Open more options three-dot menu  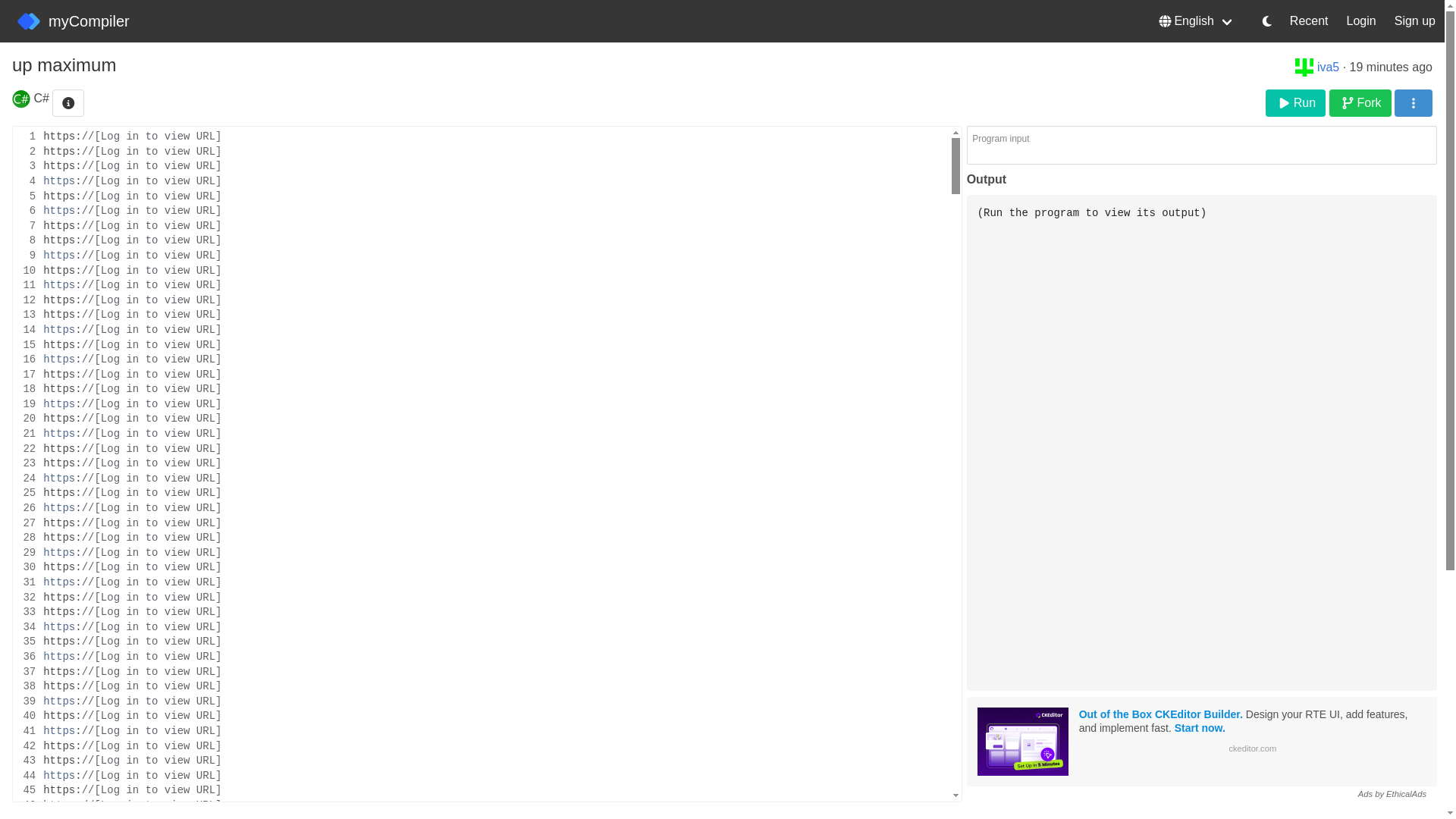coord(1413,103)
